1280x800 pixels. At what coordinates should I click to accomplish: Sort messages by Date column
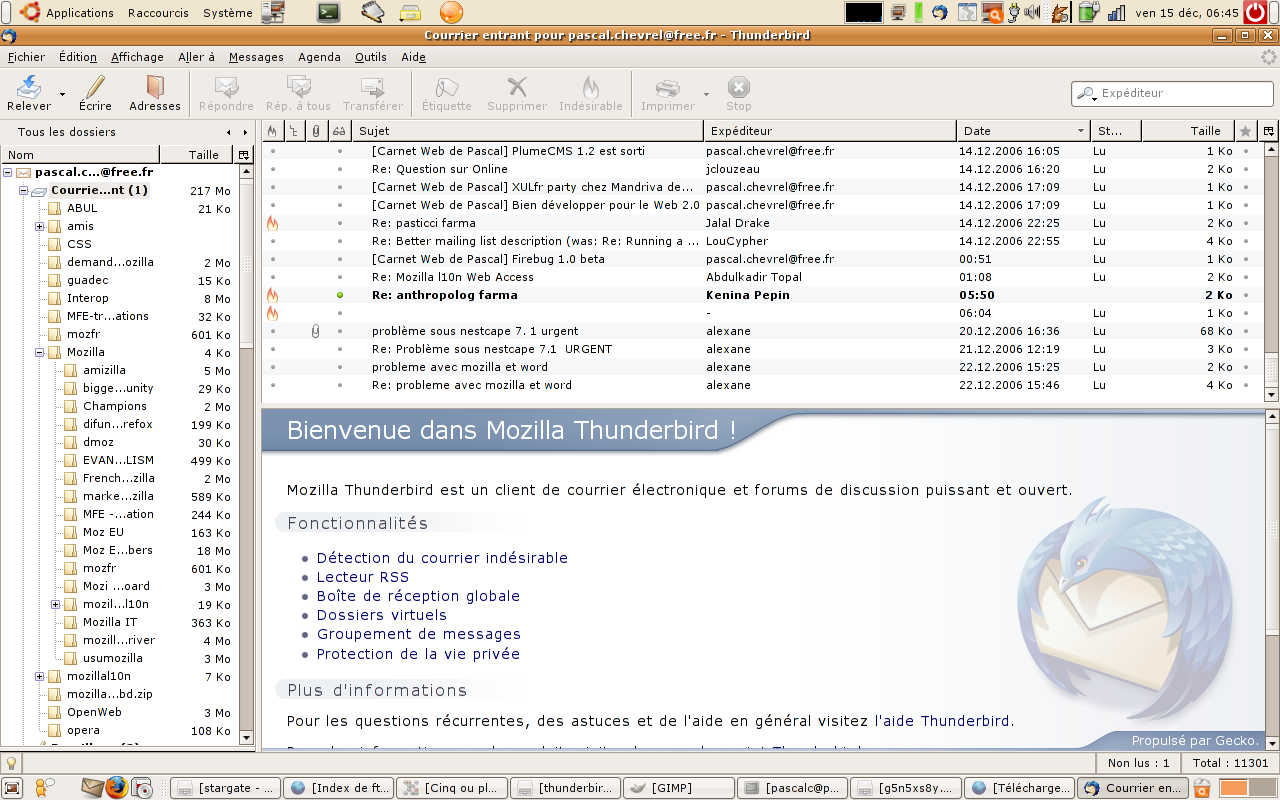1024,131
